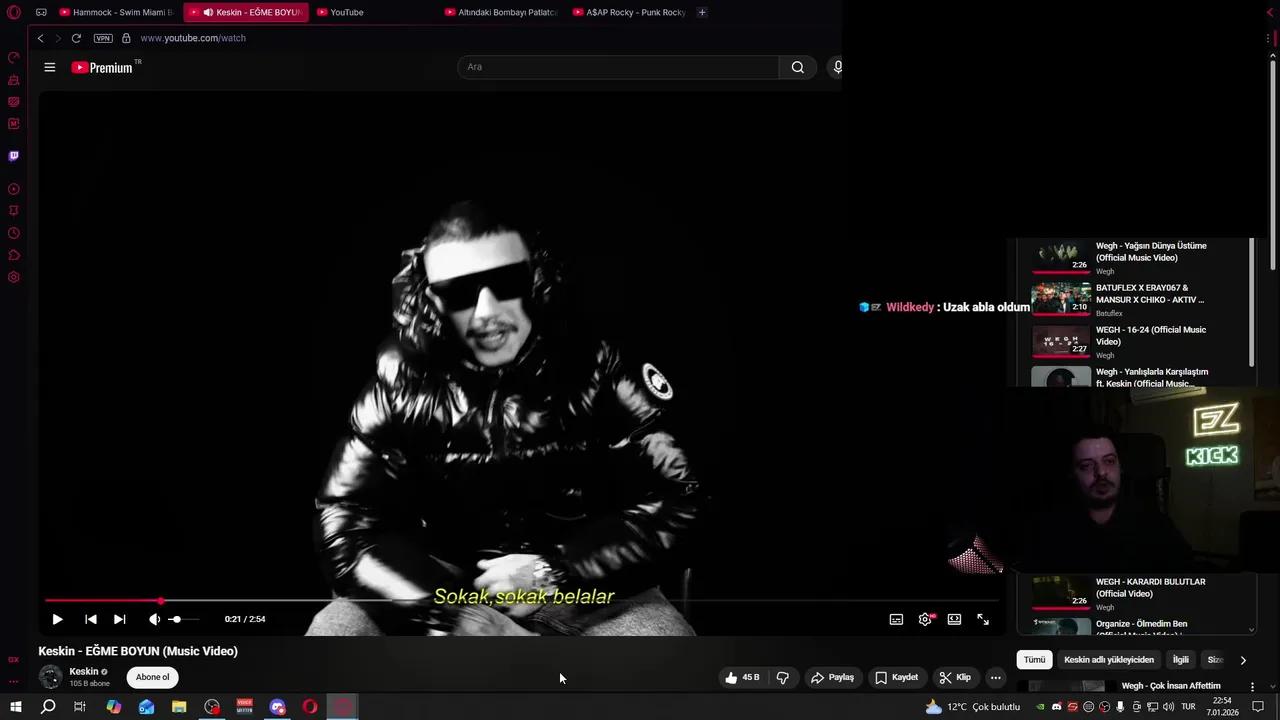
Task: Subscribe with the 'Abone ol' button
Action: point(153,677)
